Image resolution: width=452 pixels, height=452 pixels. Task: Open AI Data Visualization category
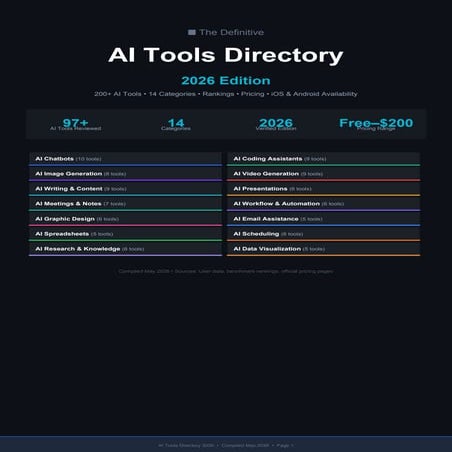point(323,249)
